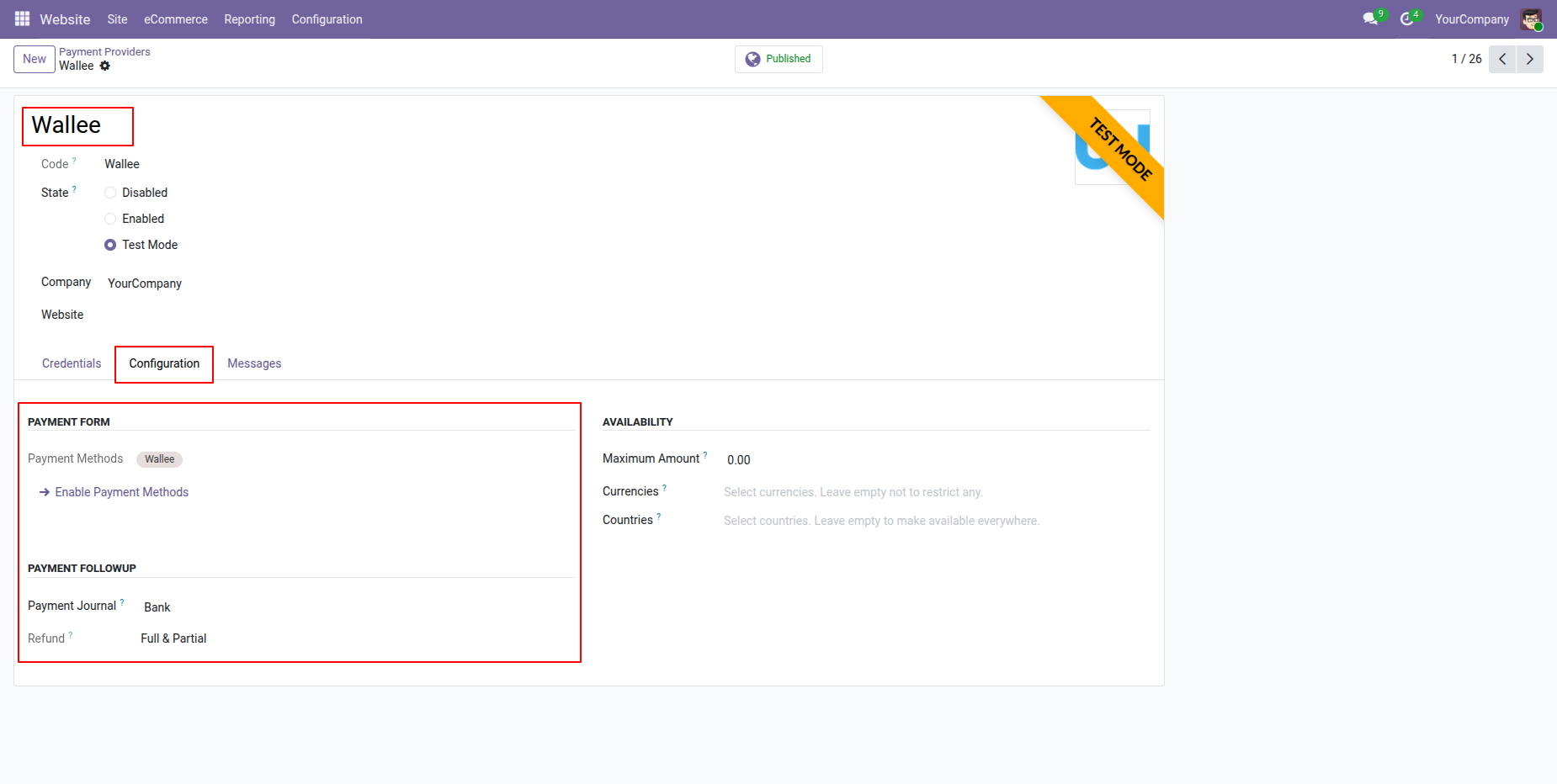Click the Website app name
The height and width of the screenshot is (784, 1557).
coord(65,19)
